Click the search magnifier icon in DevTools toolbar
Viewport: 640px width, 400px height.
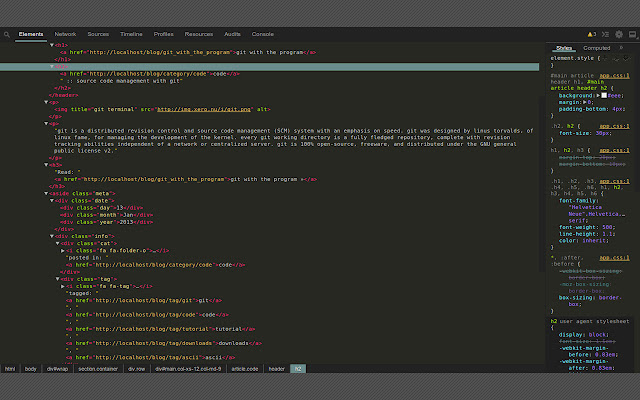[8, 34]
